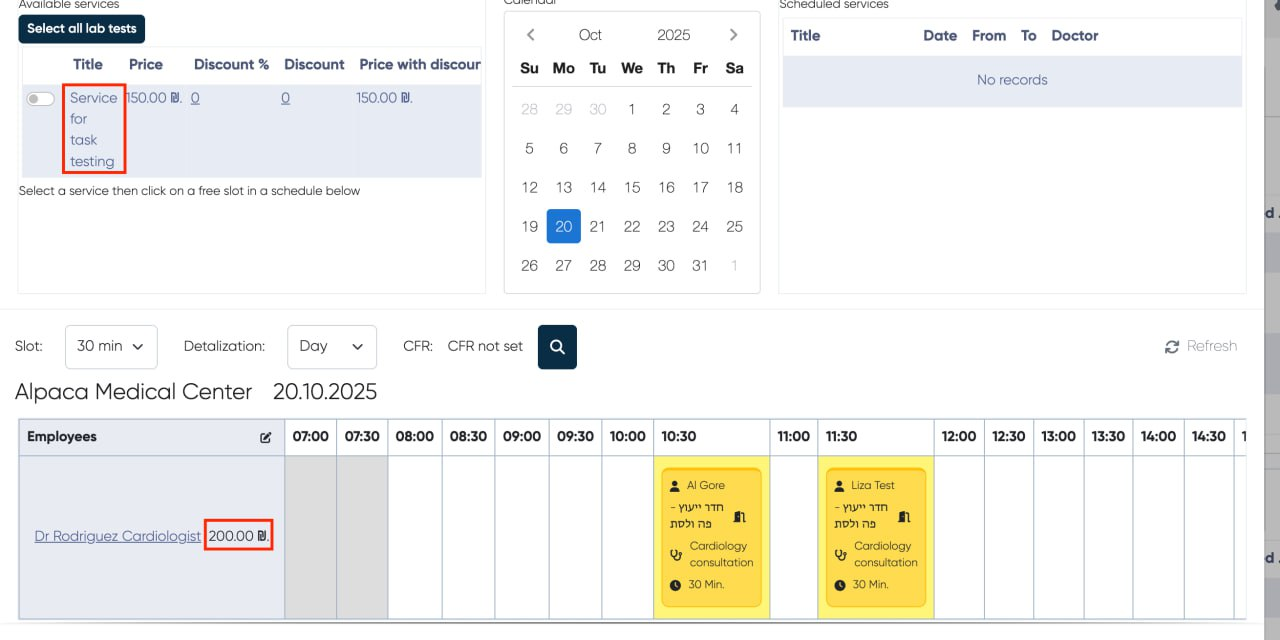Open the Slot 30 min dropdown
This screenshot has height=640, width=1280.
coord(111,346)
